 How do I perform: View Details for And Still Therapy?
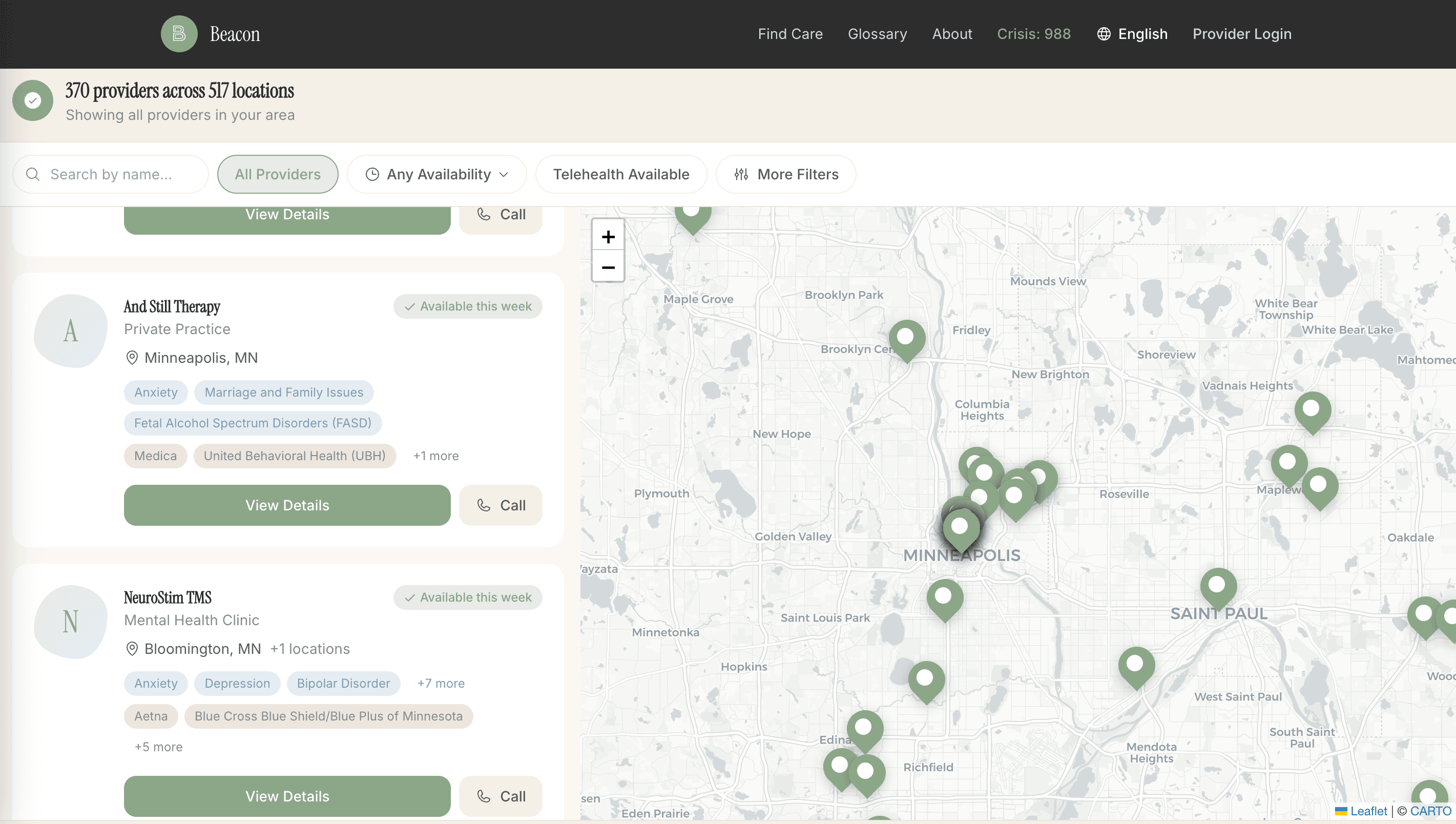point(287,505)
